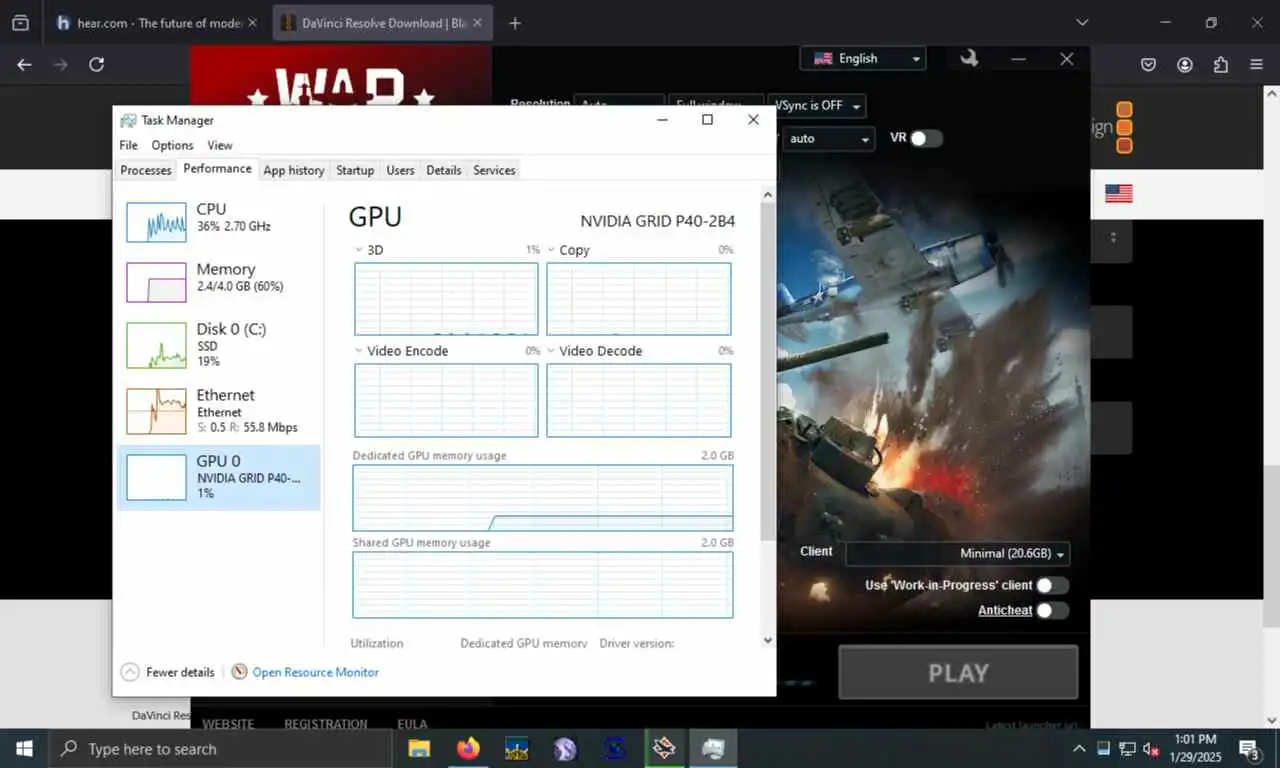Switch to the Details tab

pyautogui.click(x=444, y=170)
